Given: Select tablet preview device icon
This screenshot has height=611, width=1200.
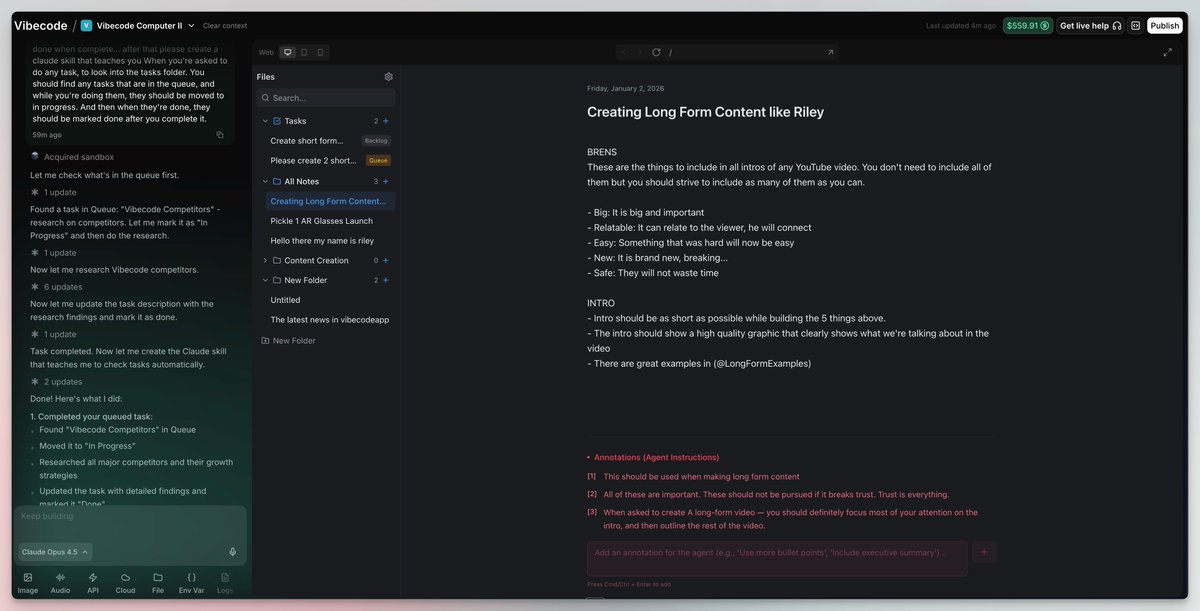Looking at the screenshot, I should click(x=304, y=52).
